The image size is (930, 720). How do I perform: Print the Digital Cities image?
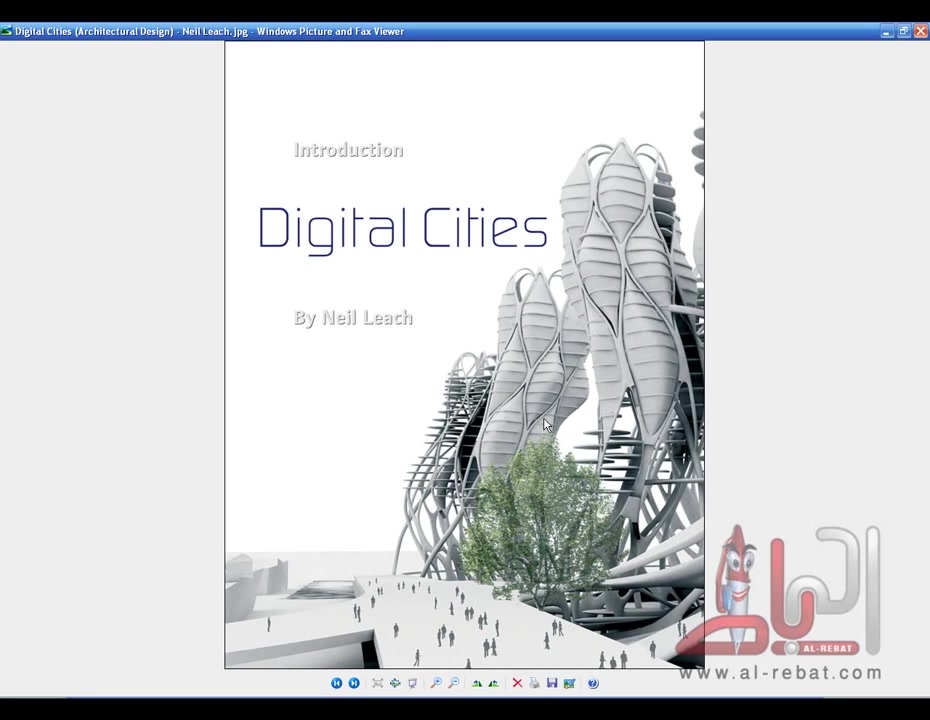click(x=534, y=683)
